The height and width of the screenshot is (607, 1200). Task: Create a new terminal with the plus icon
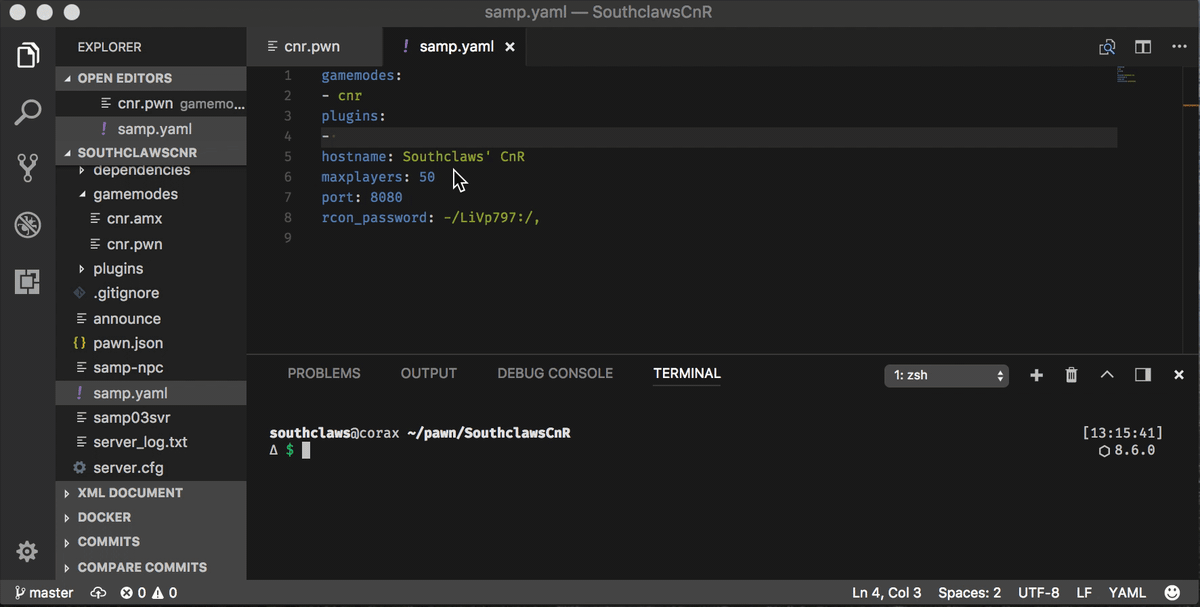(x=1036, y=375)
